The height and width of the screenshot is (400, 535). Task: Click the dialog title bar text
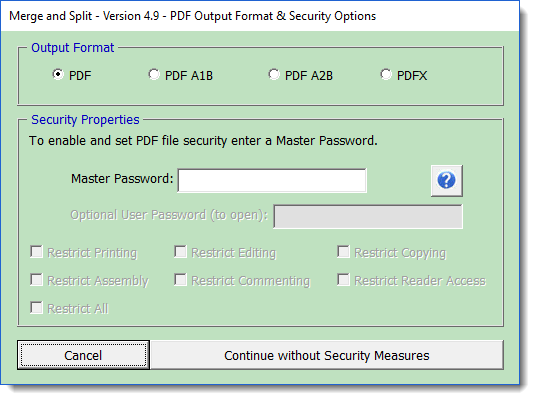192,16
